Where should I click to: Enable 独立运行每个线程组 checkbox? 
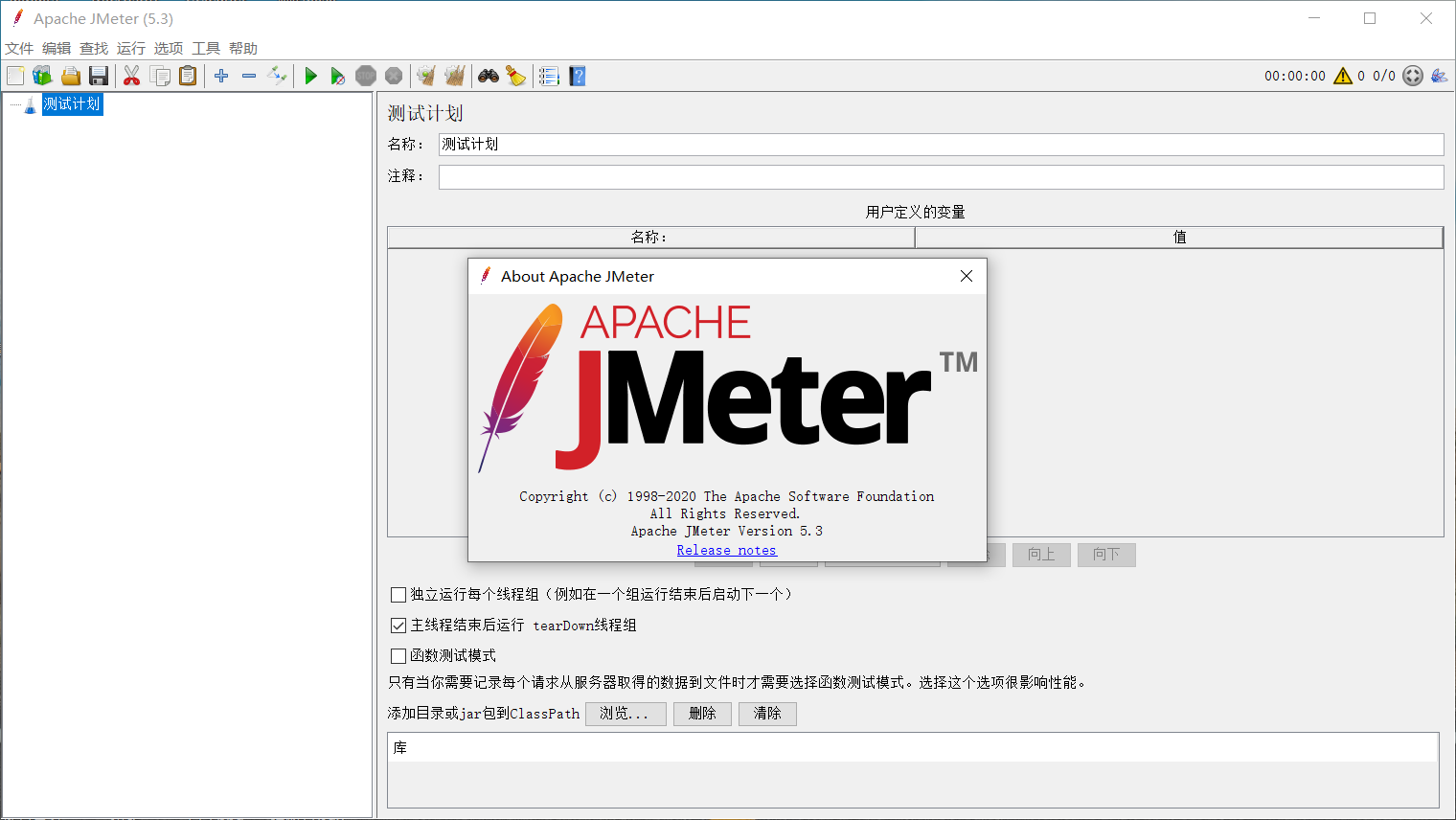click(398, 595)
